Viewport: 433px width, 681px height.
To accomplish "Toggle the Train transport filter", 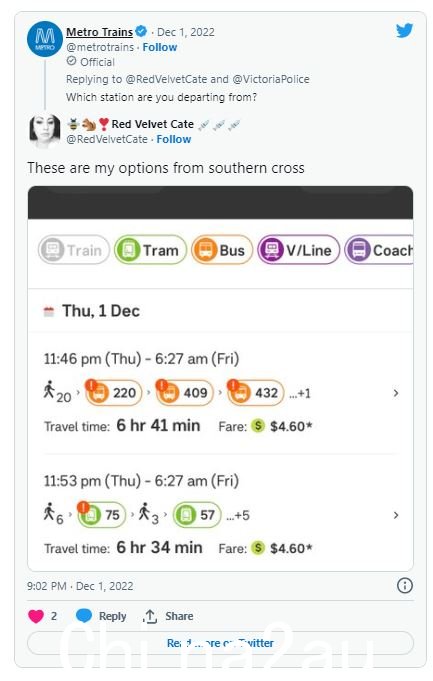I will coord(74,250).
